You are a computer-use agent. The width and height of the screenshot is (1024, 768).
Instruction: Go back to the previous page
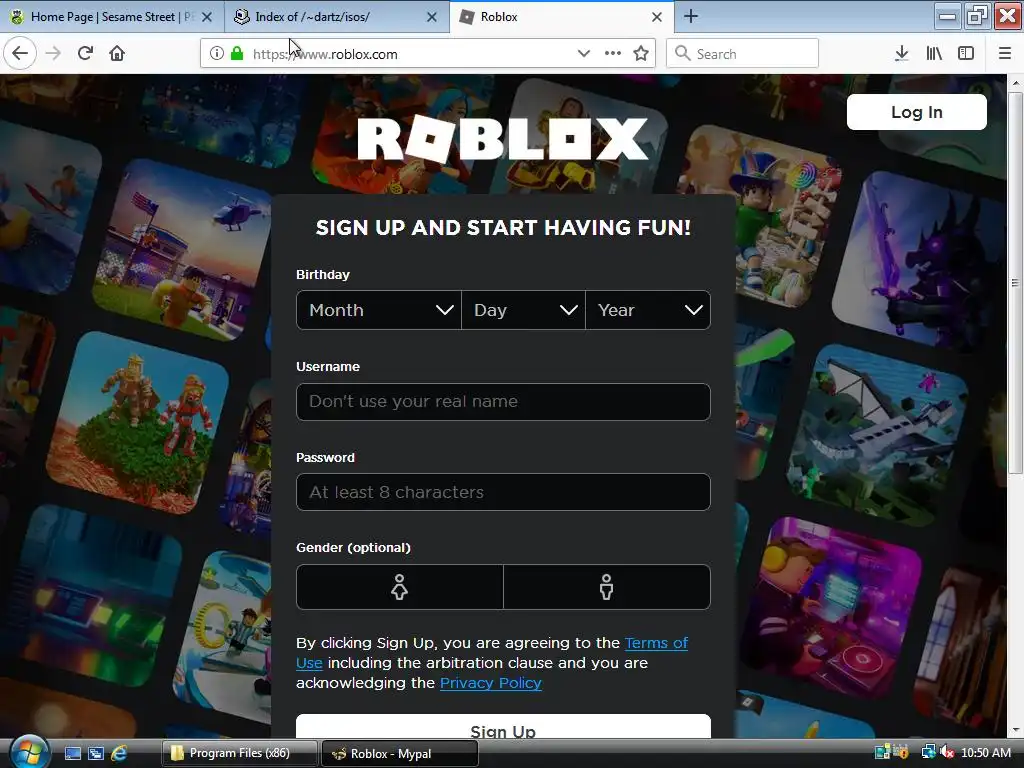point(20,53)
